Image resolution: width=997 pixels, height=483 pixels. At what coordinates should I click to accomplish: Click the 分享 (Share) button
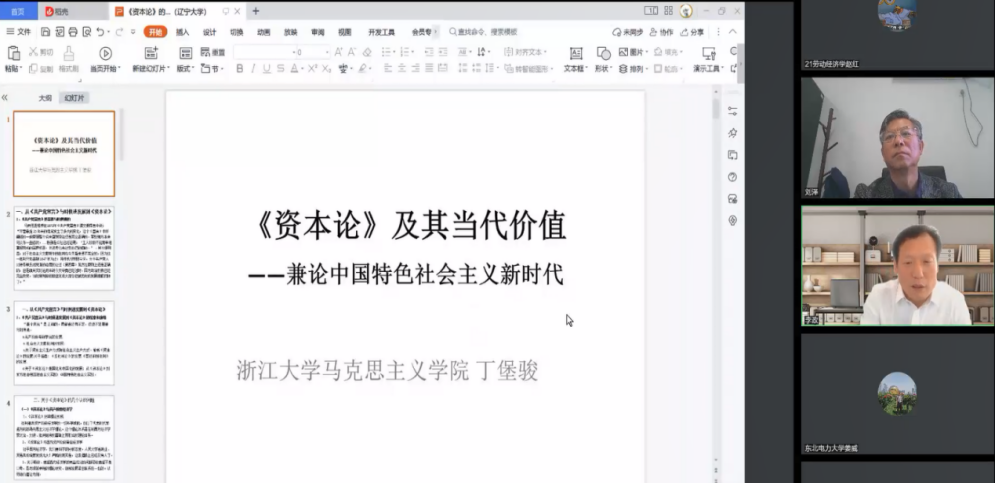[692, 32]
